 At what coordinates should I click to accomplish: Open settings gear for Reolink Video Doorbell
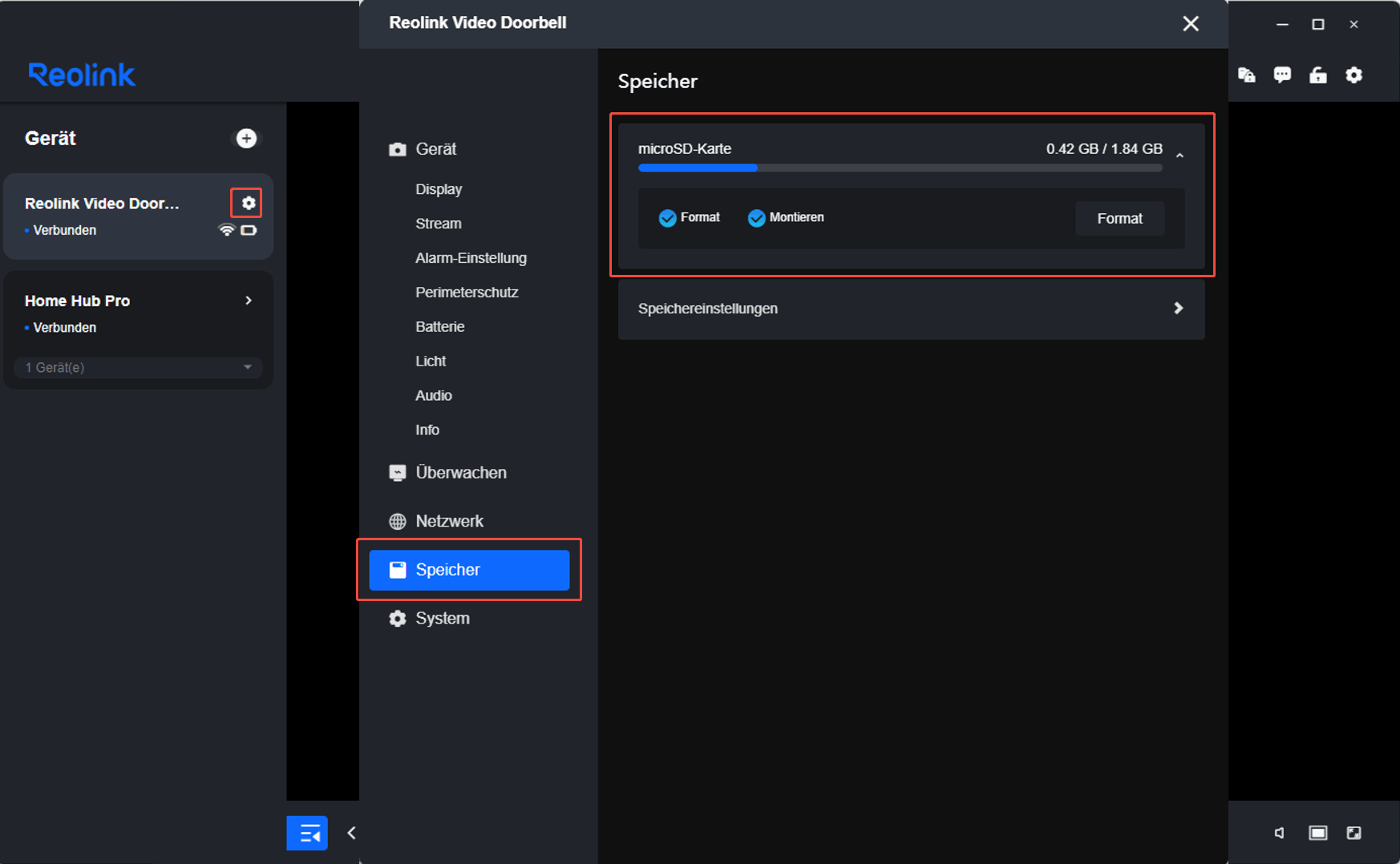249,203
